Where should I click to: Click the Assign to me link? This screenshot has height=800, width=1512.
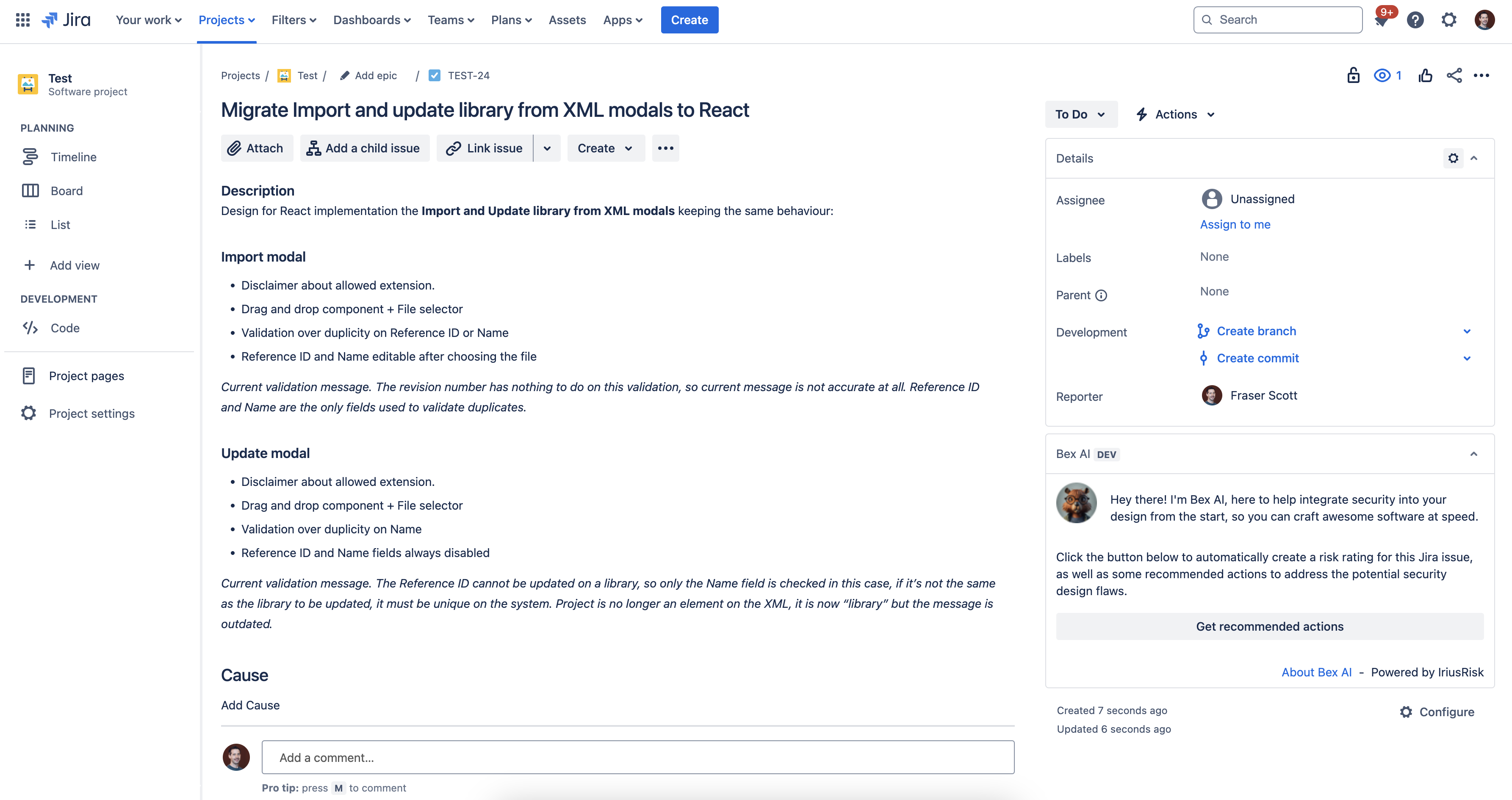[1235, 225]
